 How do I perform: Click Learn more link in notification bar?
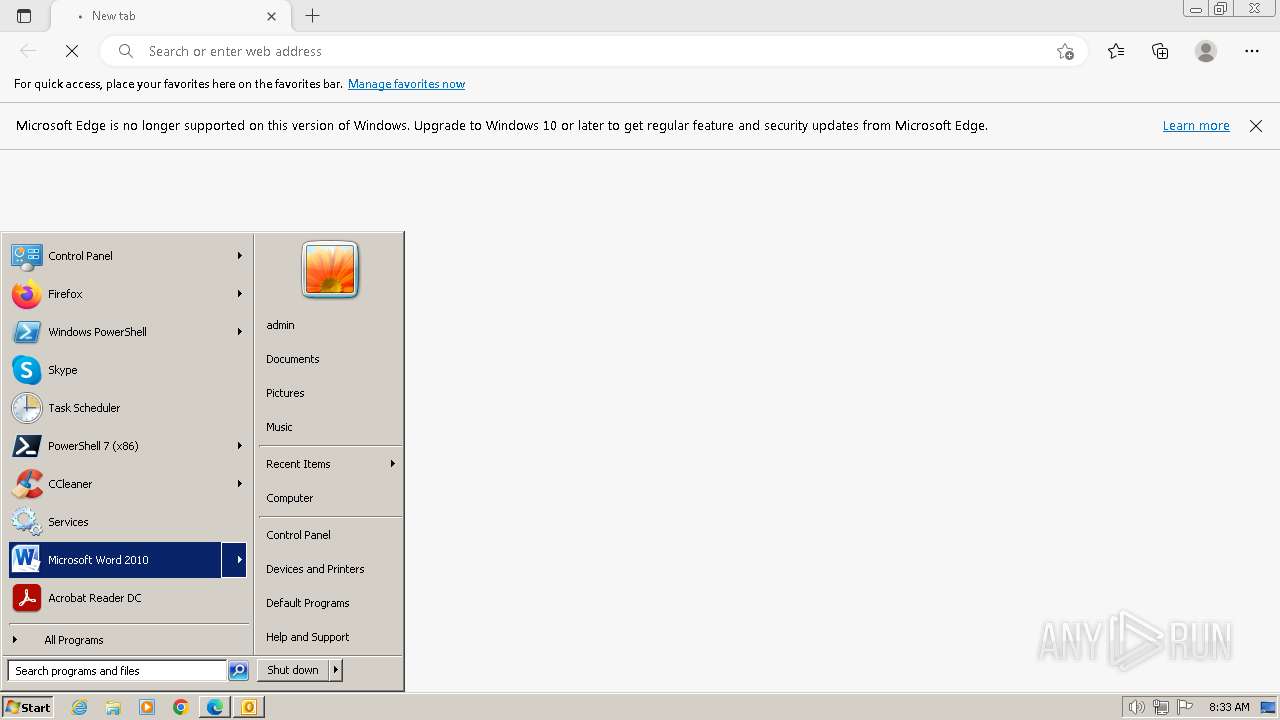tap(1196, 126)
